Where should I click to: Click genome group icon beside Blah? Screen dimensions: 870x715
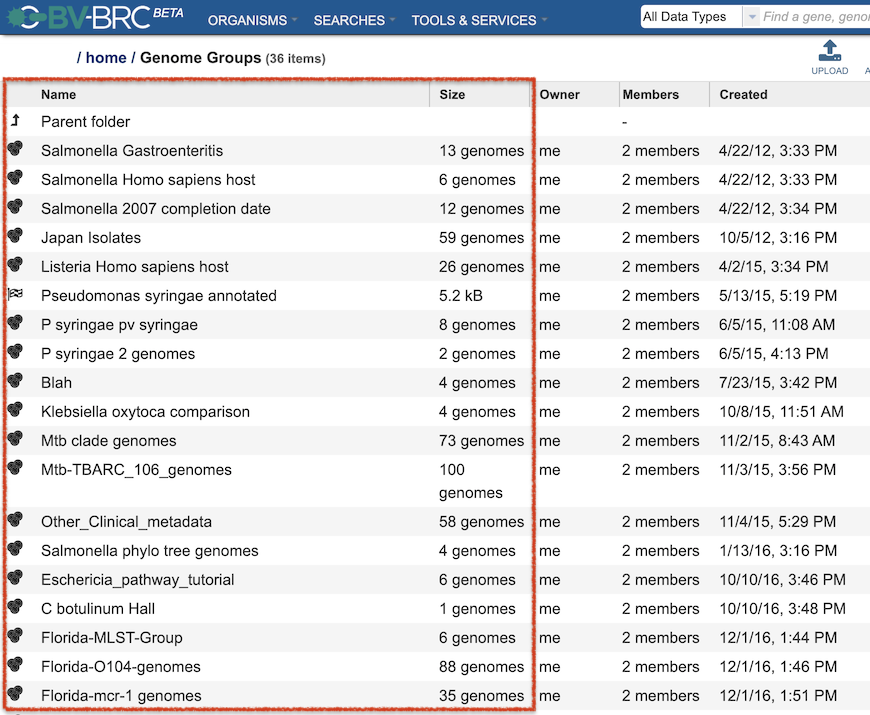coord(16,381)
